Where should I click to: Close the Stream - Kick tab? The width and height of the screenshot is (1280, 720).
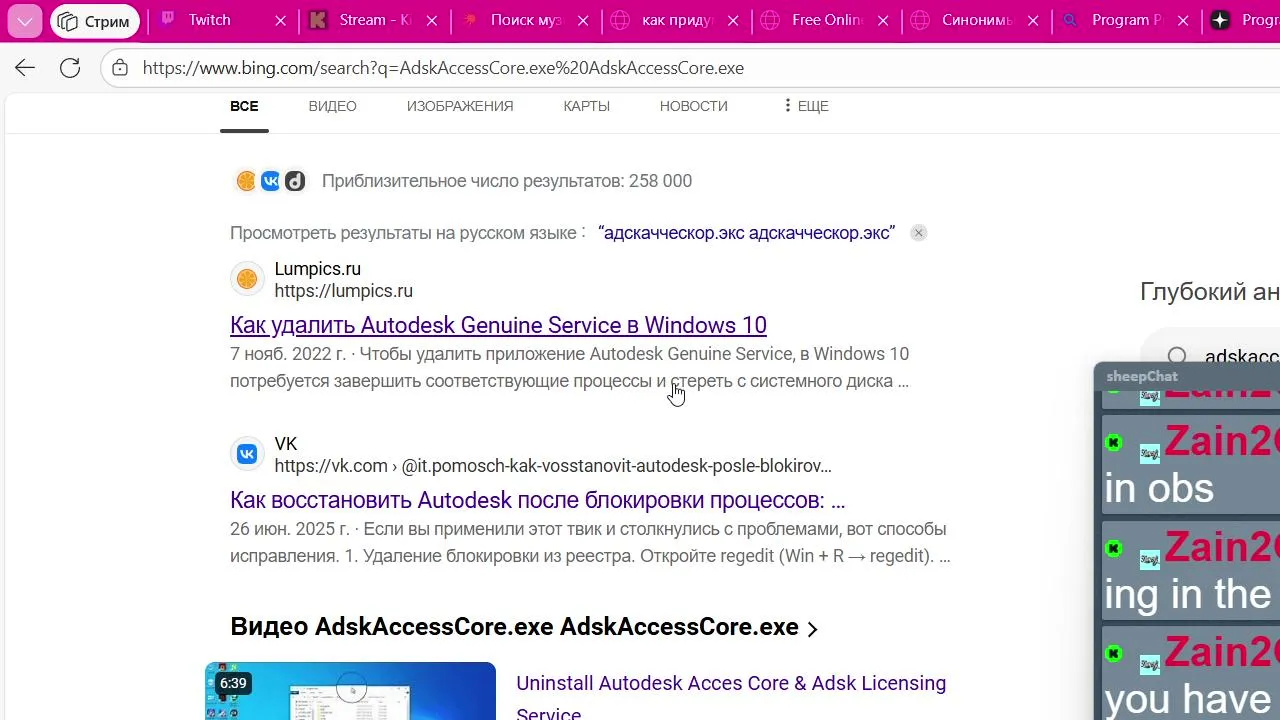[x=431, y=21]
